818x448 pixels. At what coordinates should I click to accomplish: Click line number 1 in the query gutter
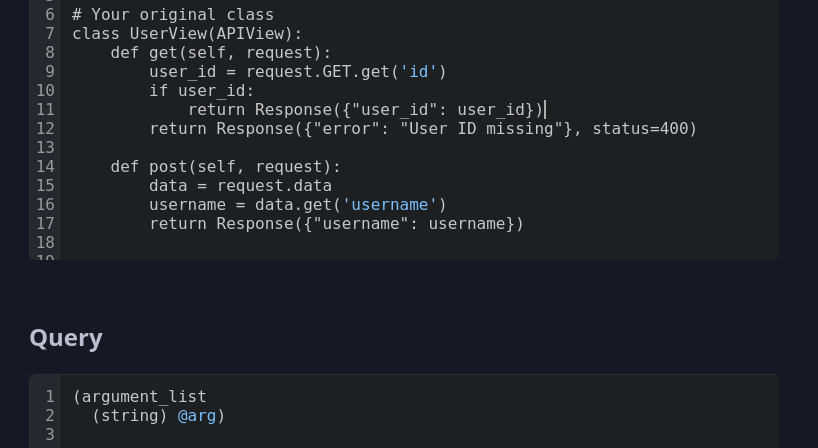point(50,397)
